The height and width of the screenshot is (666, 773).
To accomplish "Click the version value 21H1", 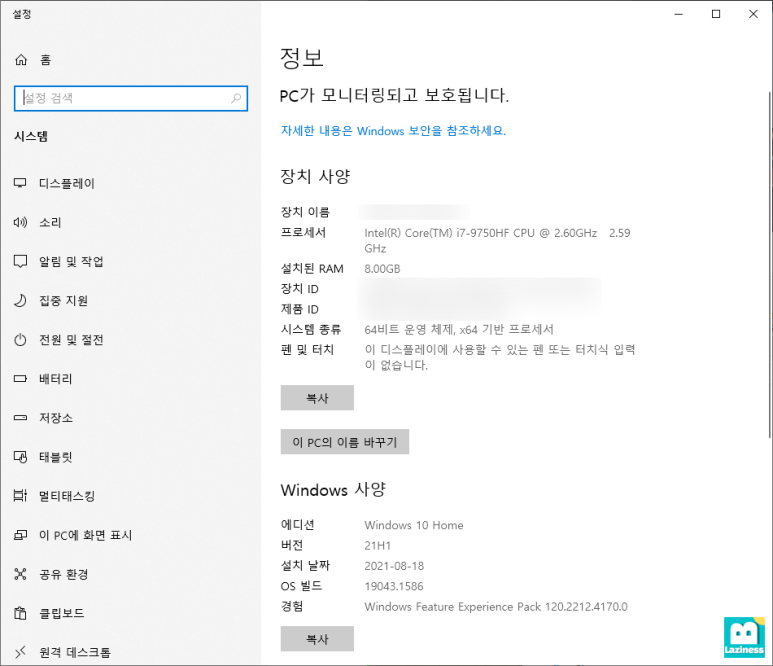I will (x=377, y=546).
